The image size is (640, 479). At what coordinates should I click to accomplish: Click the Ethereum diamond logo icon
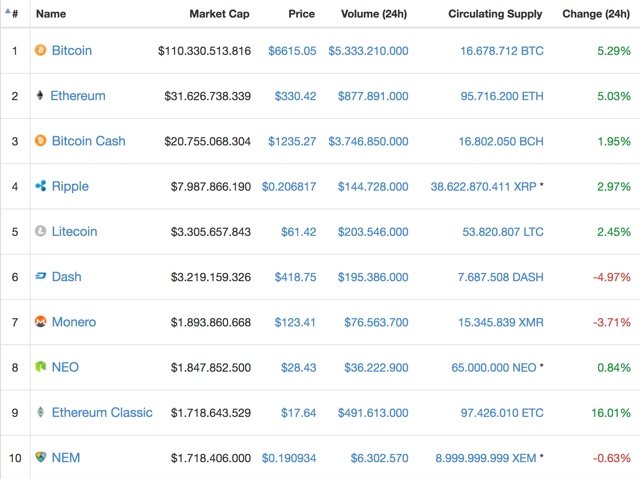tap(40, 95)
